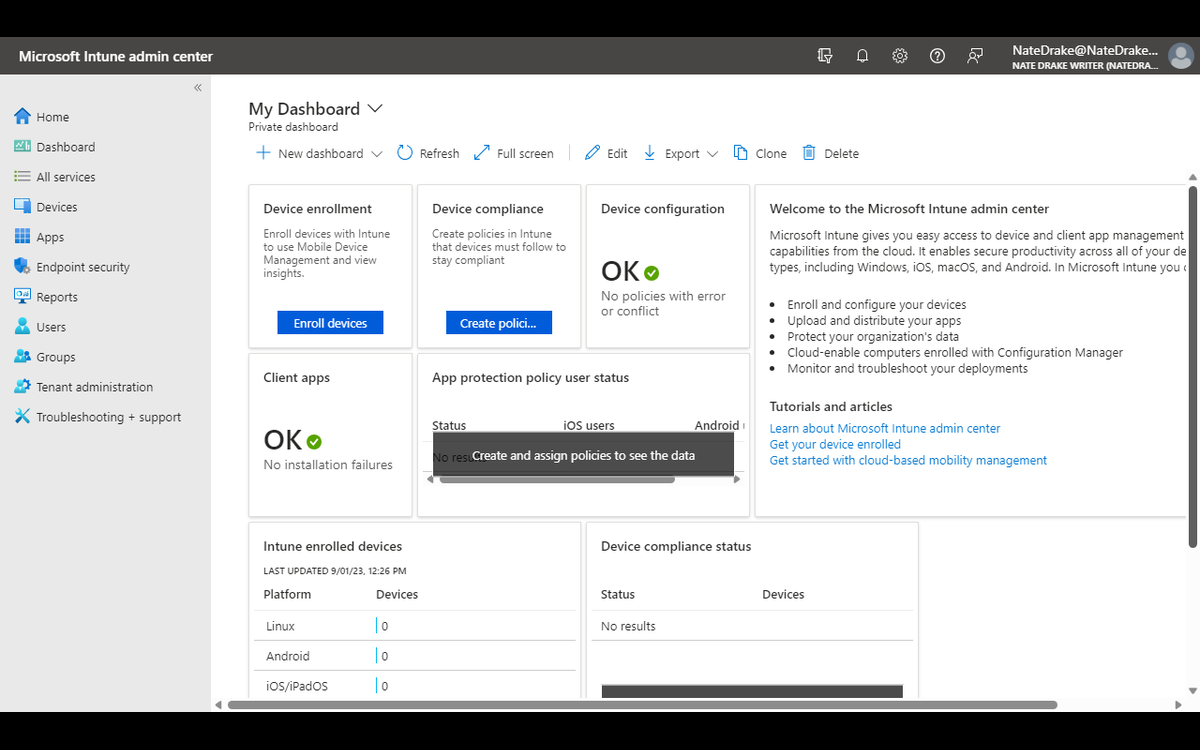
Task: Select All services menu item
Action: 66,177
